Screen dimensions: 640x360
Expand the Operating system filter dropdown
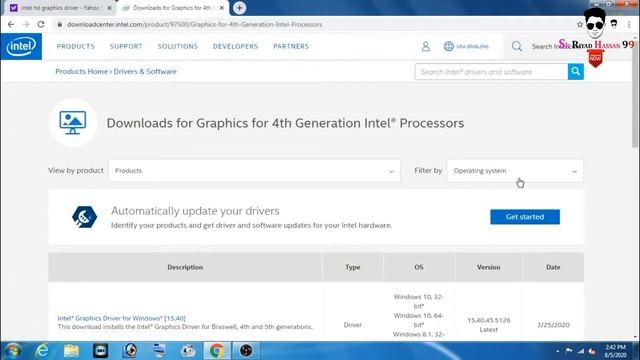pos(515,171)
